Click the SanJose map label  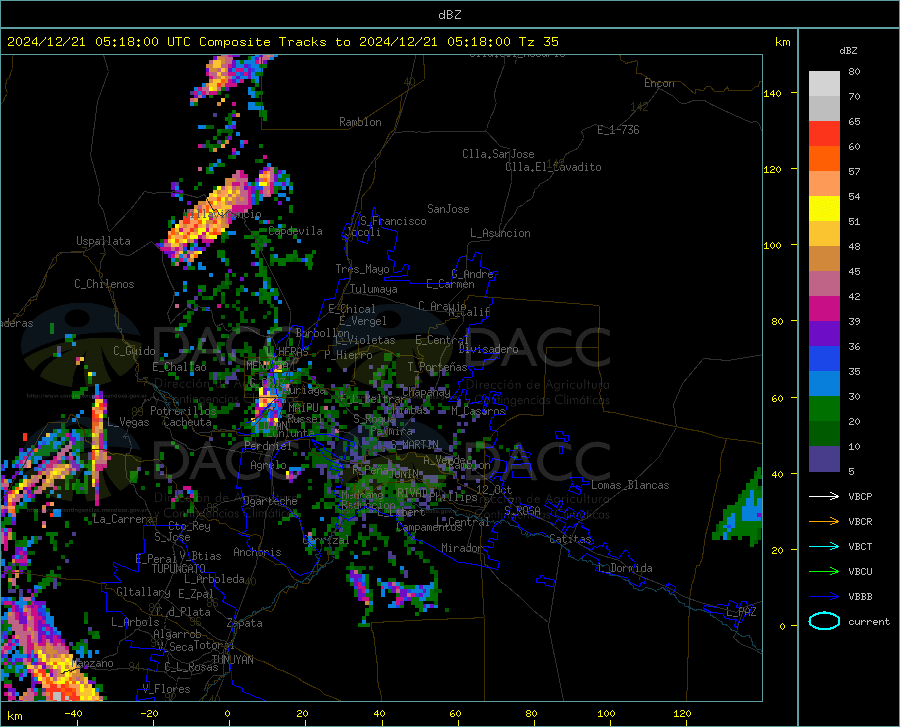click(x=448, y=209)
